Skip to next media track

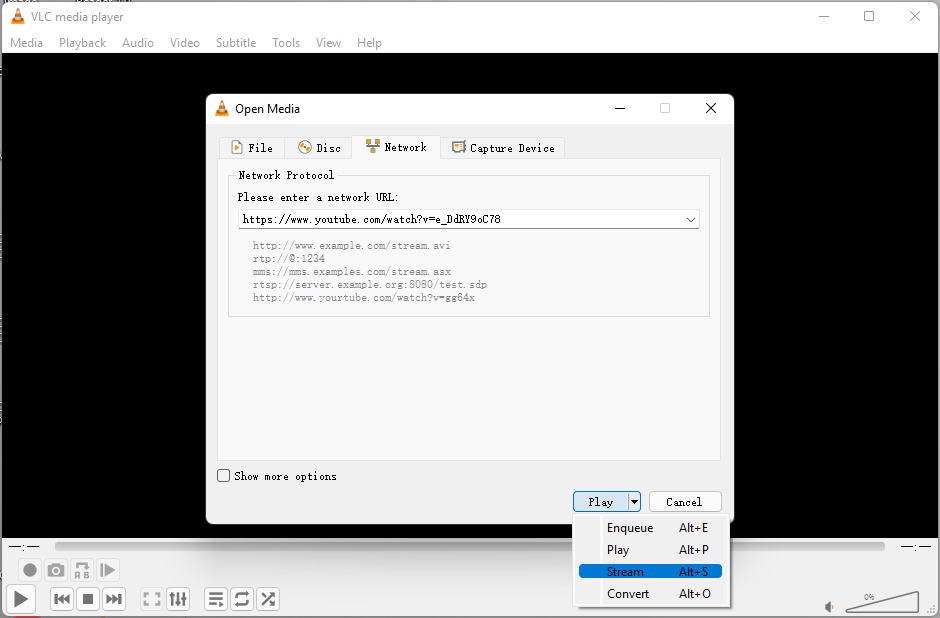114,599
